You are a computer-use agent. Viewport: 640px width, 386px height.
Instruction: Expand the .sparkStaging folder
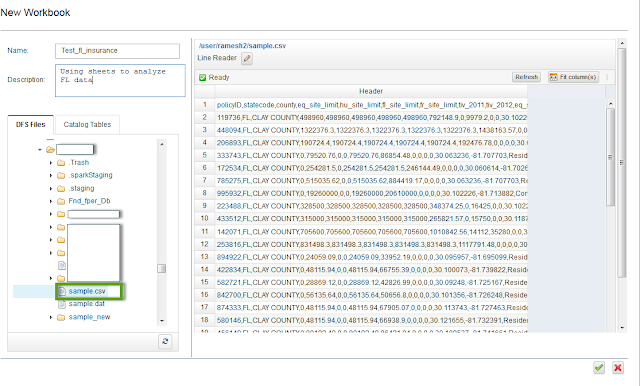(x=51, y=175)
